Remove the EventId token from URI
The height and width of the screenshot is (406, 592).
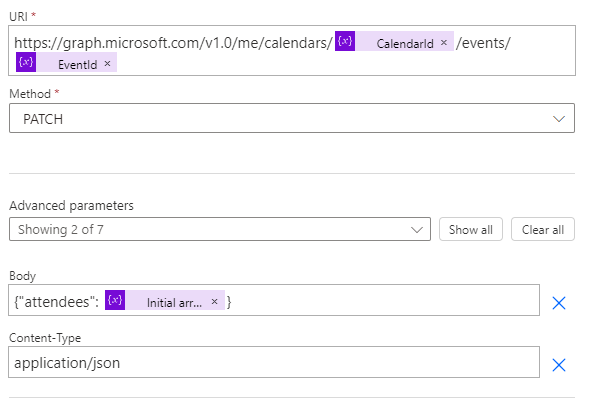pyautogui.click(x=107, y=63)
